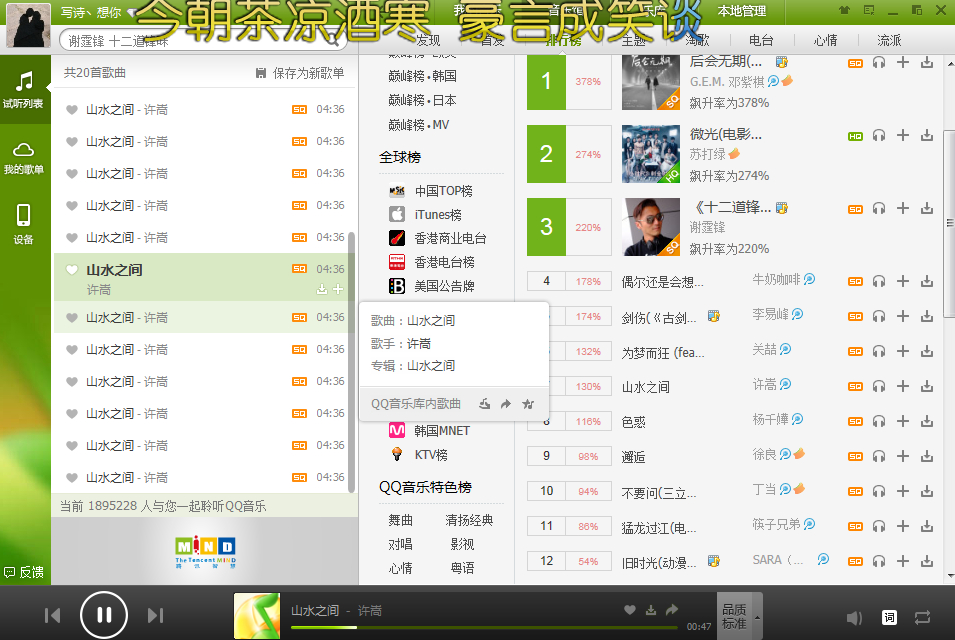Image resolution: width=955 pixels, height=640 pixels.
Task: Download the highlighted 山水之间 playlist track
Action: click(322, 289)
